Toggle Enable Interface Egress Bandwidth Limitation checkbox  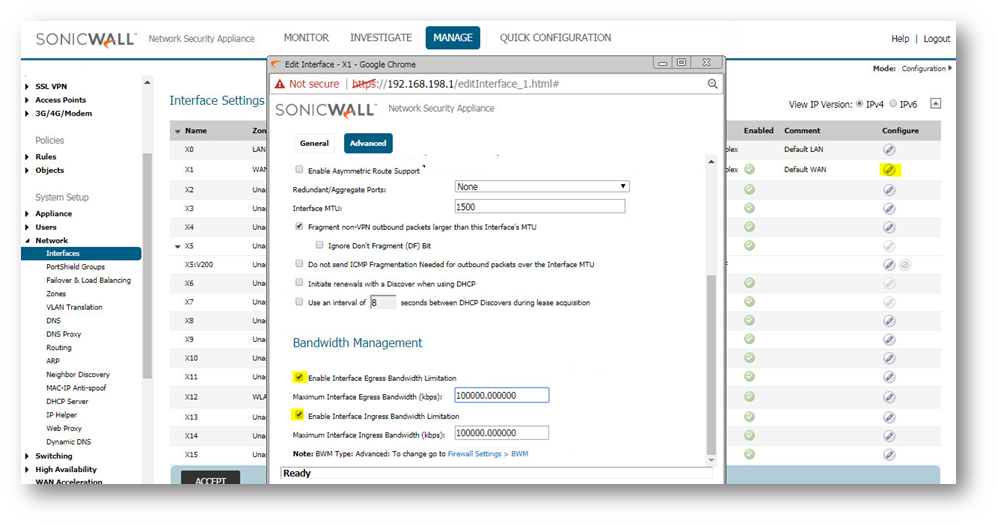tap(299, 378)
